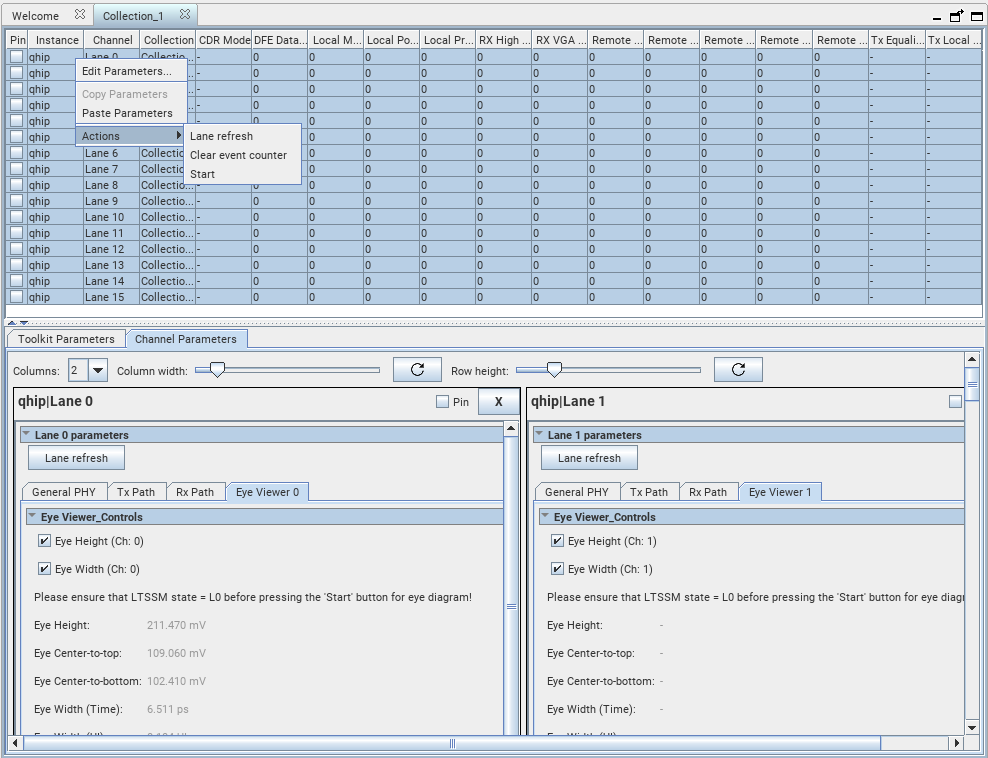Viewport: 988px width, 758px height.
Task: Reset column width with the refresh icon
Action: coord(418,370)
